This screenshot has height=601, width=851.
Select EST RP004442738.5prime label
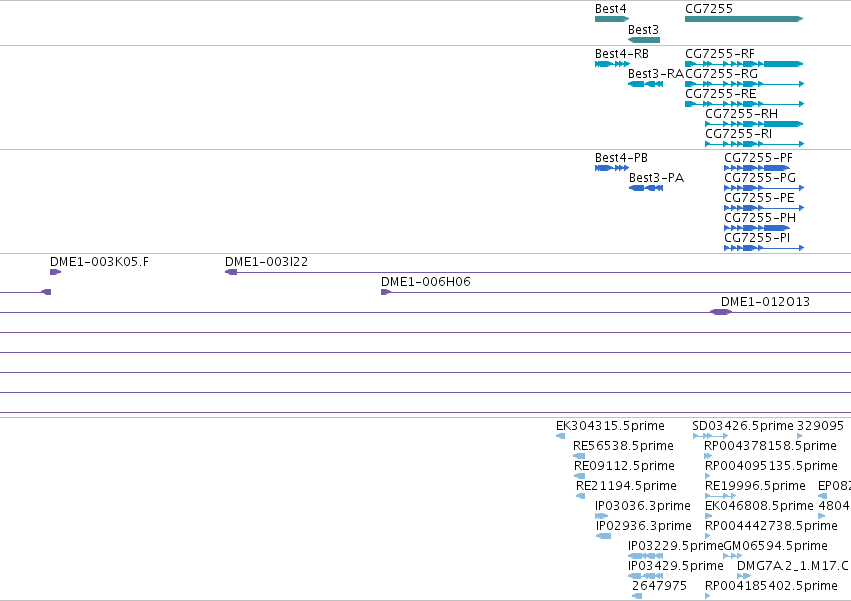771,527
